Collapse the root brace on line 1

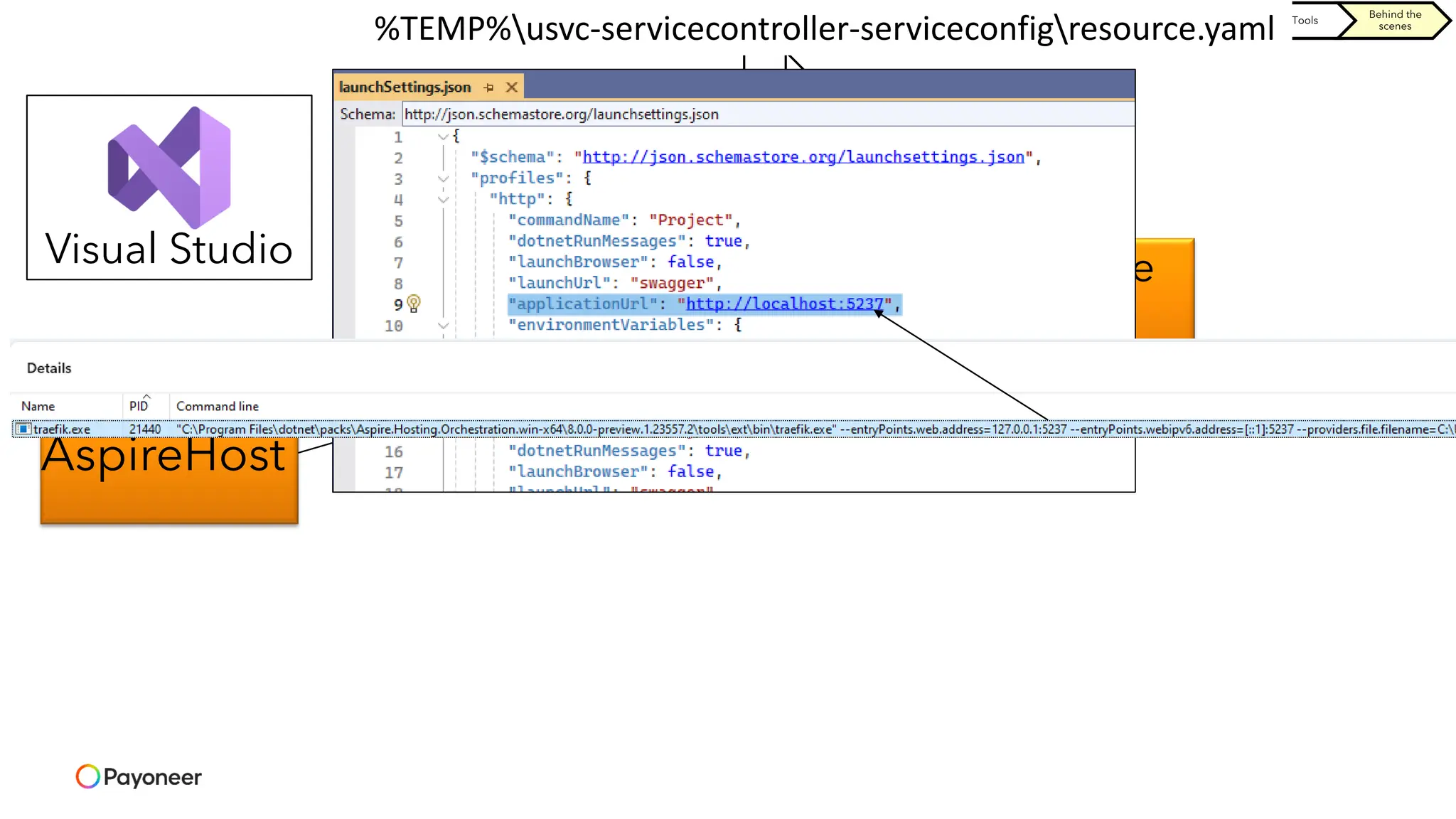[444, 136]
